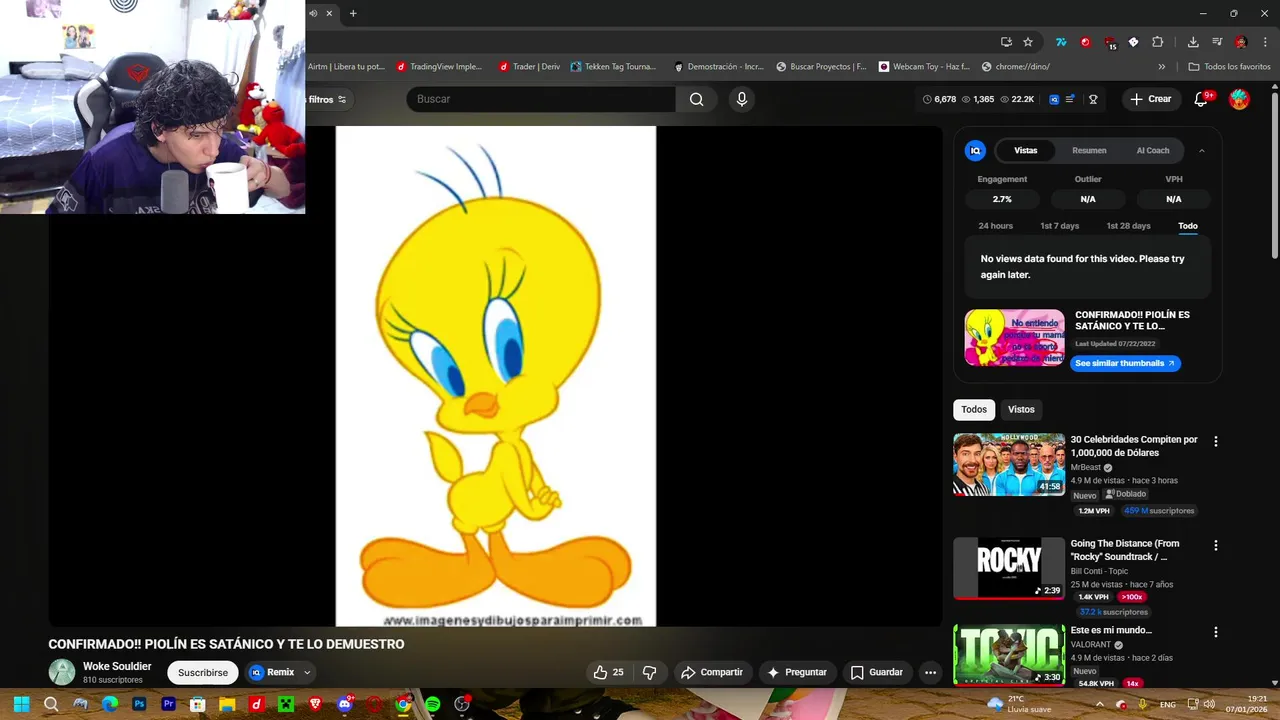Like the video with 25 likes
The image size is (1280, 720).
(x=608, y=673)
